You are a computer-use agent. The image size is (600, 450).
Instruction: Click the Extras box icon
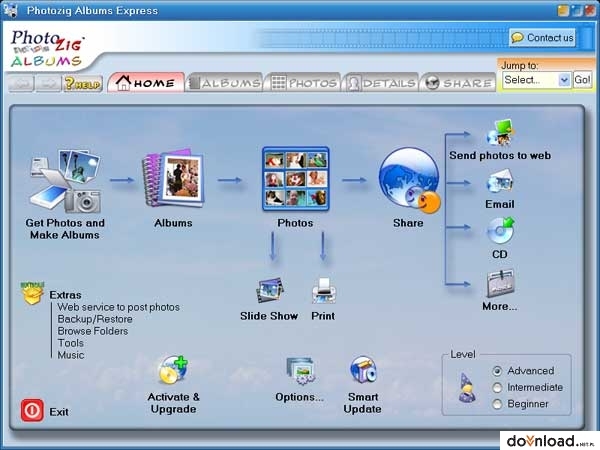33,293
